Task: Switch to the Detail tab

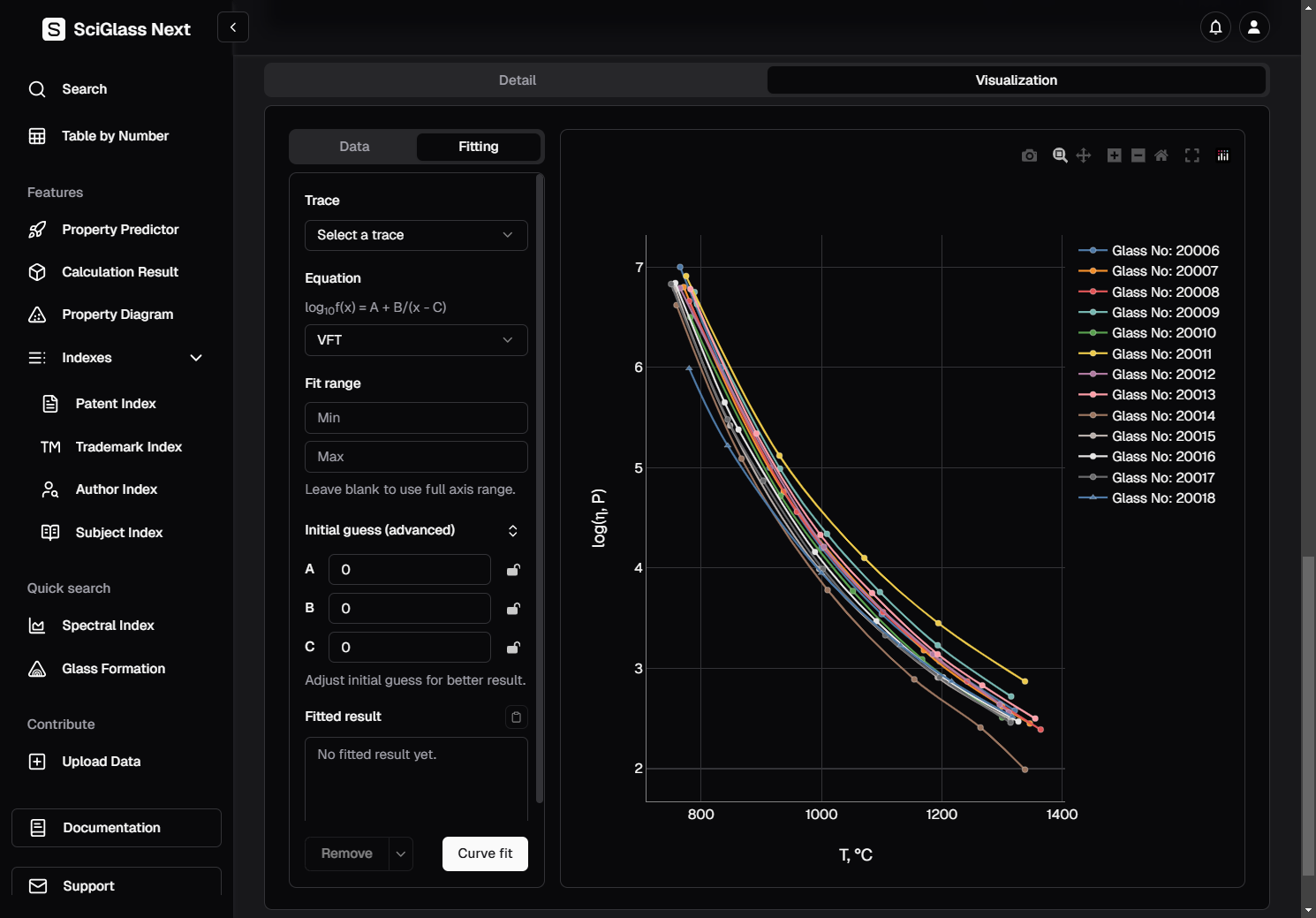Action: (x=517, y=80)
